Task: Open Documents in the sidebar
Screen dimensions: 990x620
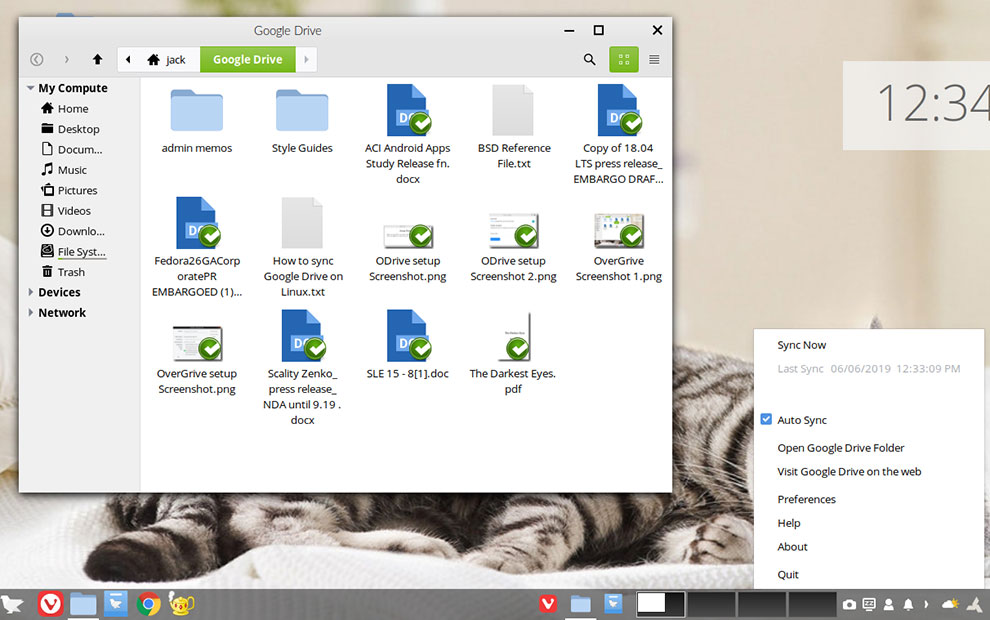Action: (x=71, y=149)
